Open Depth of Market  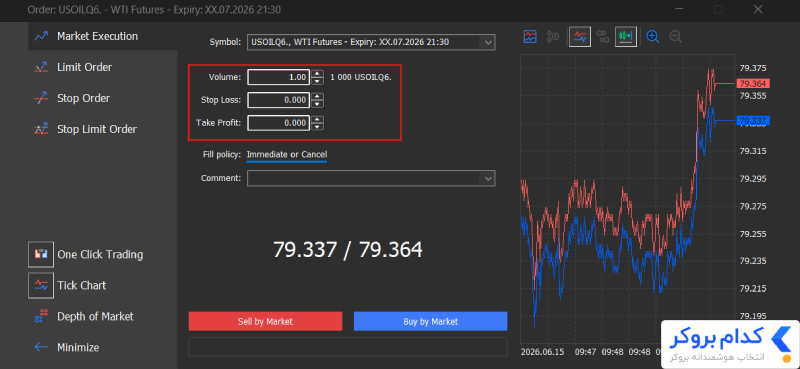(84, 316)
